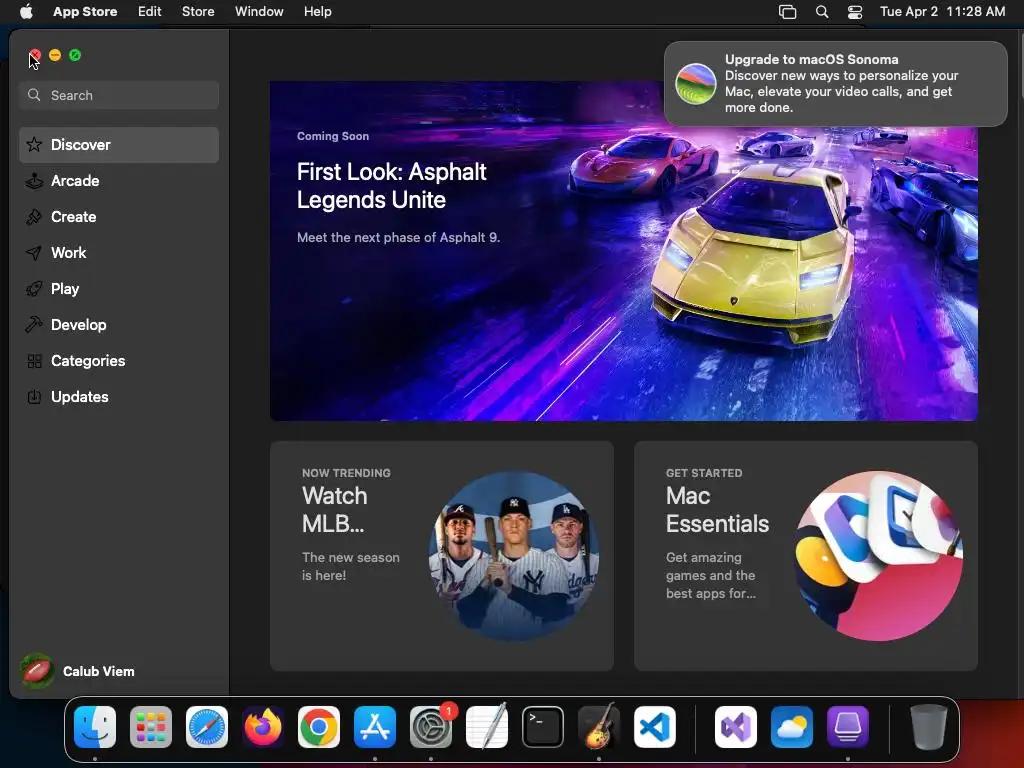Open Finder from the Dock
This screenshot has width=1024, height=768.
[95, 727]
